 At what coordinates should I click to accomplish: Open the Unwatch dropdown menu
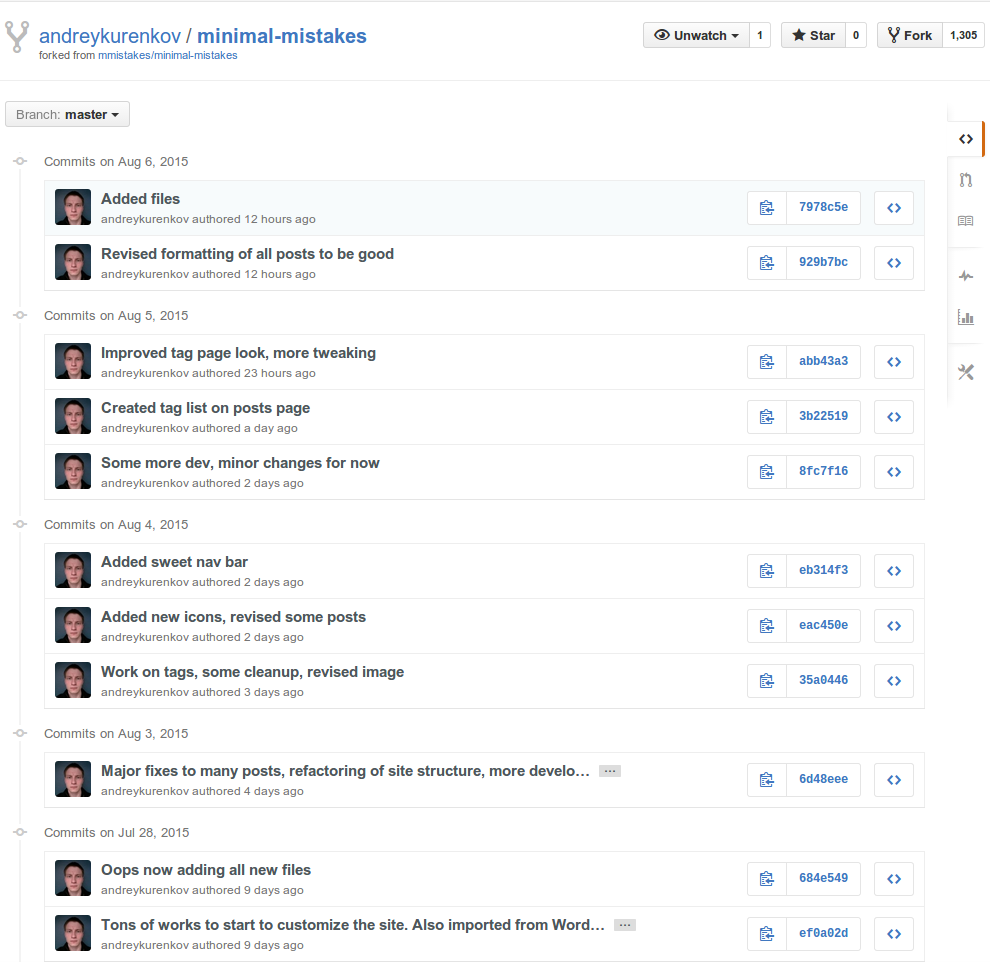tap(696, 35)
